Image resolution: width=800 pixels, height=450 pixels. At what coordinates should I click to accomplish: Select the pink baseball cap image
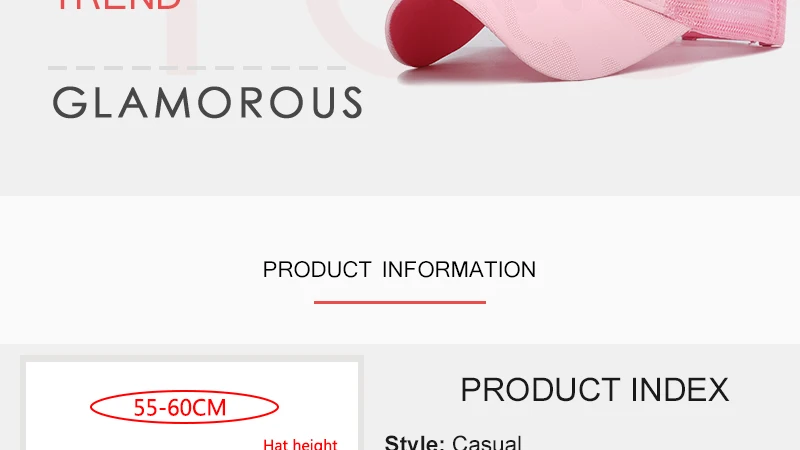pos(586,39)
